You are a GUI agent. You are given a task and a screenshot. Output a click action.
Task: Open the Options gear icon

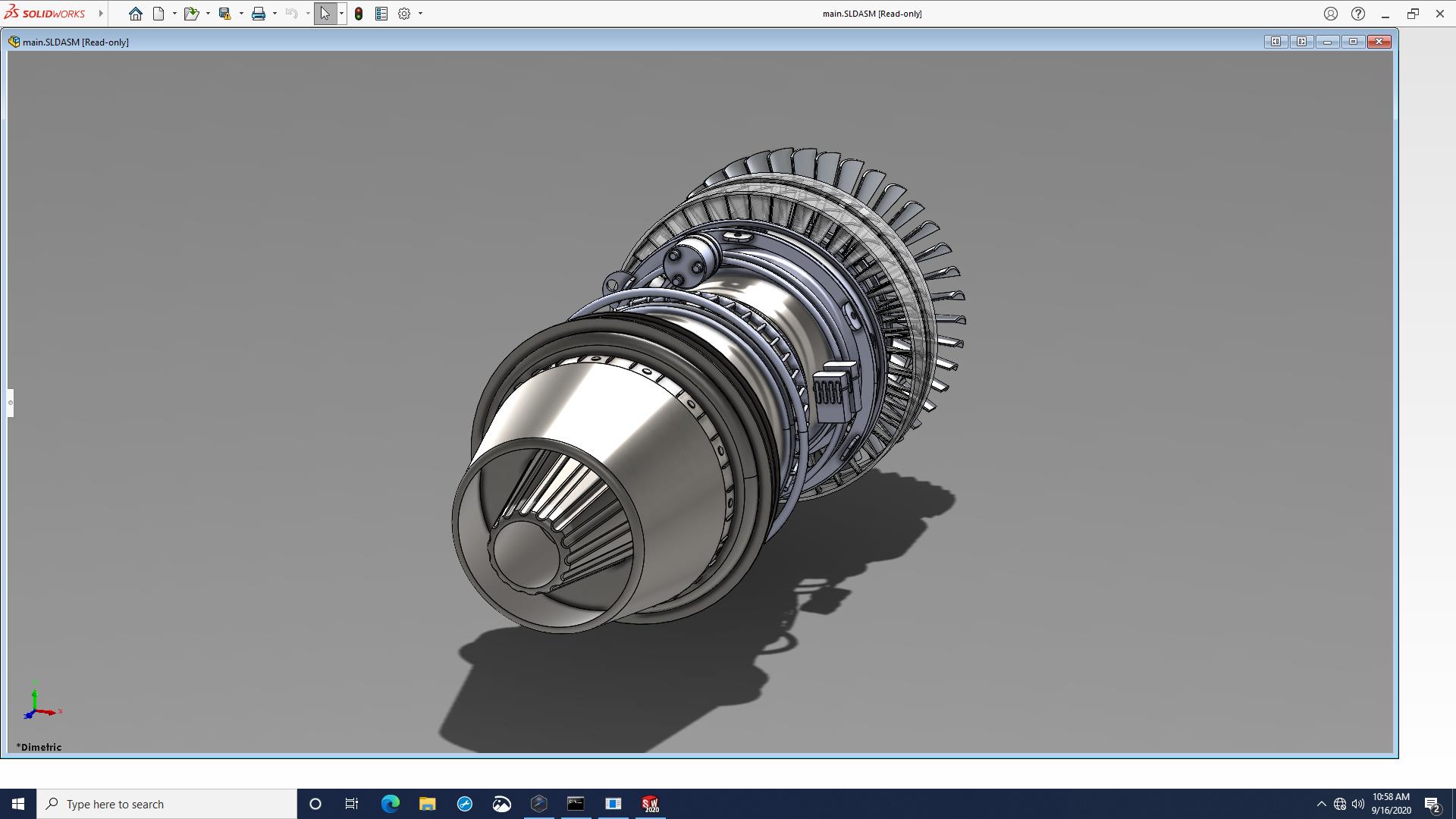404,14
